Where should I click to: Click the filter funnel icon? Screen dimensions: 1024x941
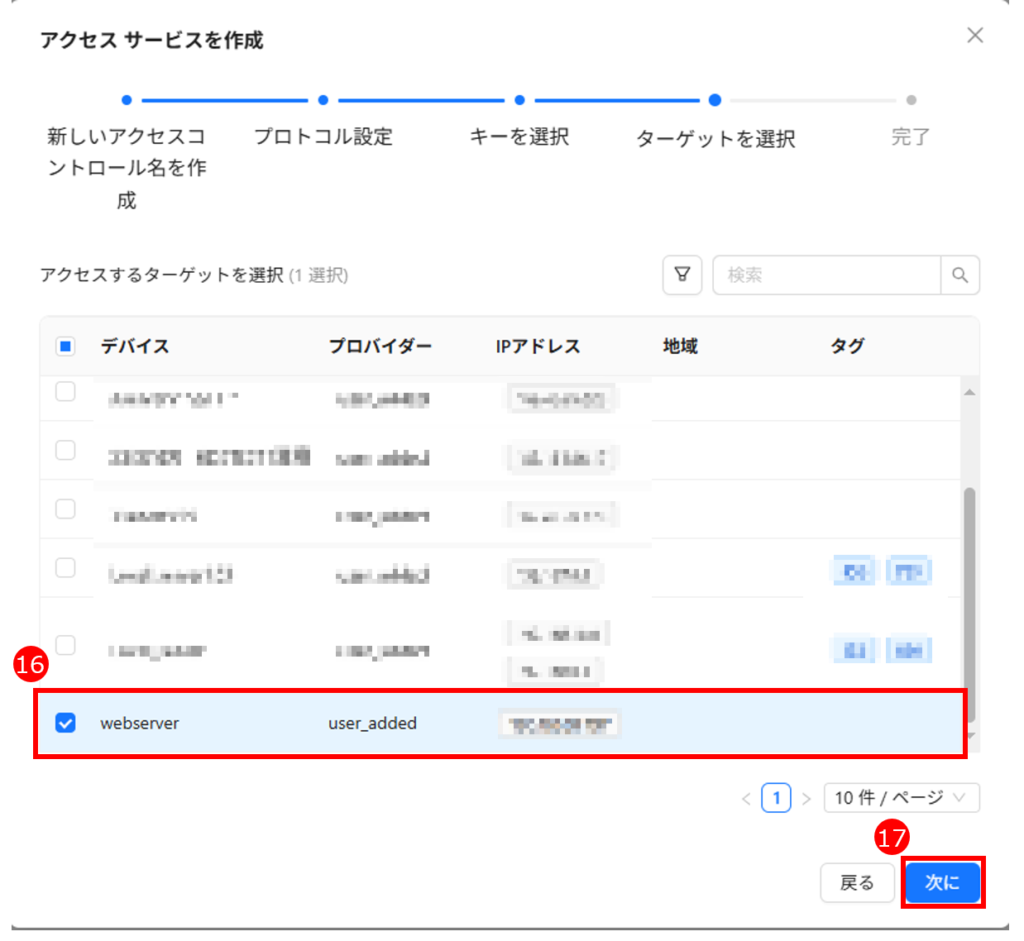tap(682, 275)
